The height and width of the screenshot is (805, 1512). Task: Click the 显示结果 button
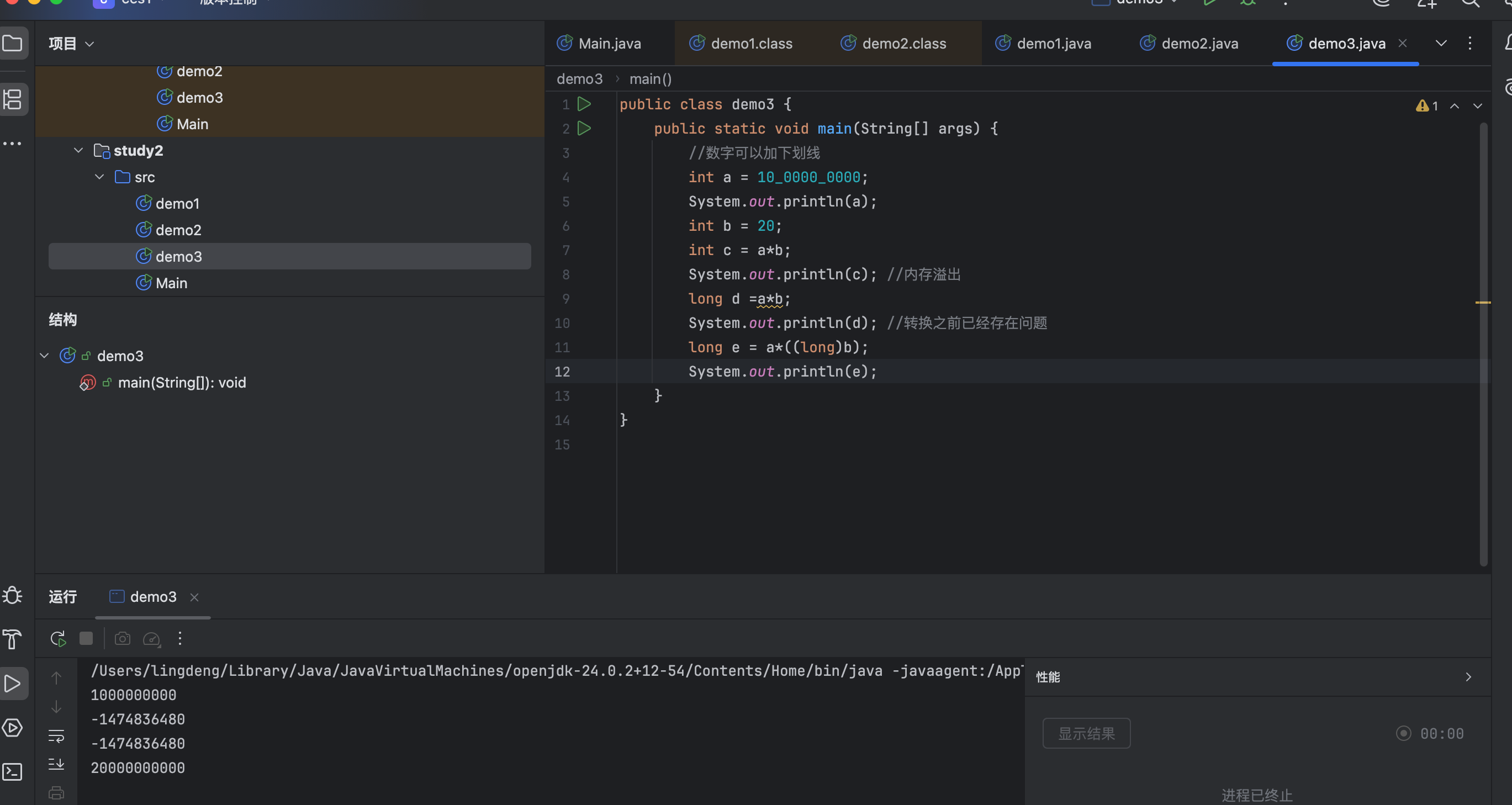click(1086, 733)
